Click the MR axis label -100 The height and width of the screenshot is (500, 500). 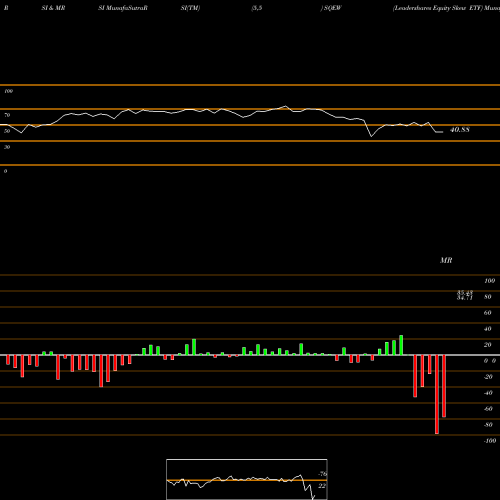[x=489, y=441]
